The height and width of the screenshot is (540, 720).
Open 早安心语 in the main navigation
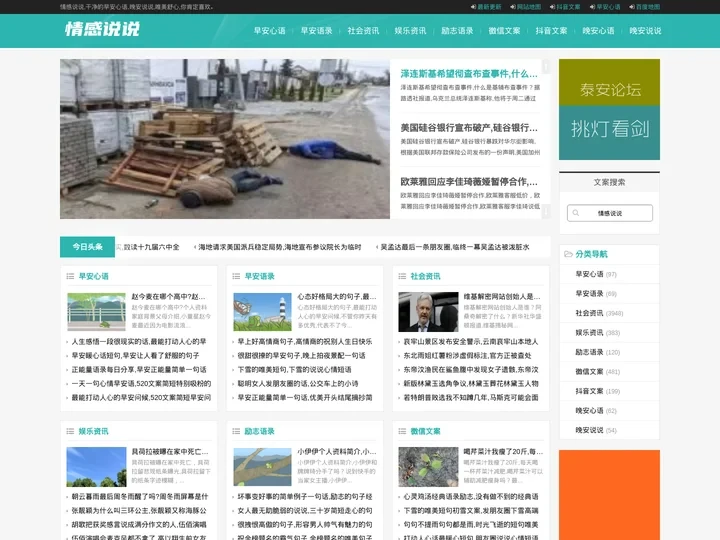coord(270,31)
